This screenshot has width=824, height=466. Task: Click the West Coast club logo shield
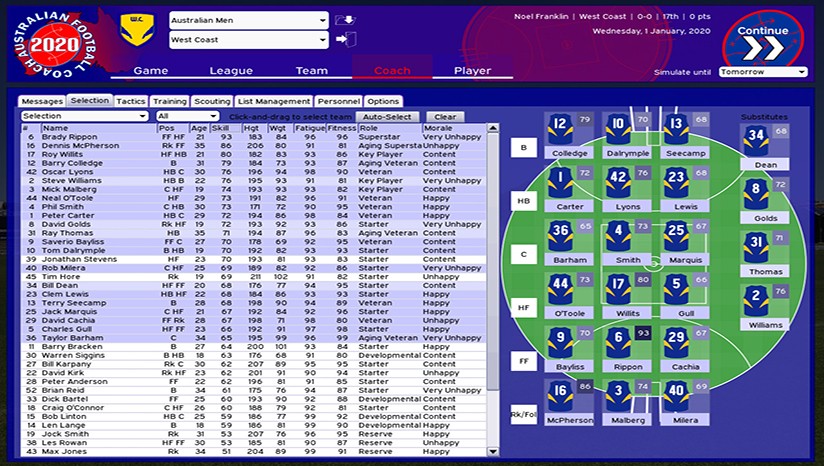click(137, 29)
